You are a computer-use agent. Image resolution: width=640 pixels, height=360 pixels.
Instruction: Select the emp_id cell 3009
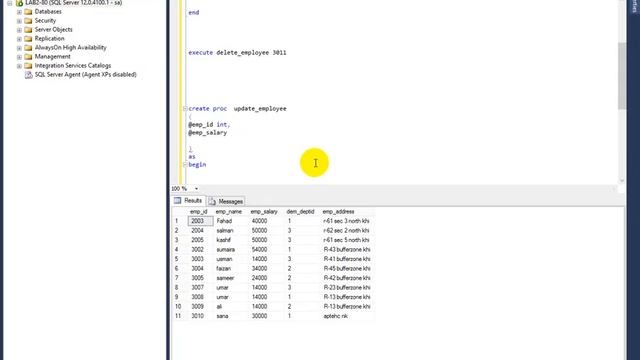pyautogui.click(x=200, y=307)
